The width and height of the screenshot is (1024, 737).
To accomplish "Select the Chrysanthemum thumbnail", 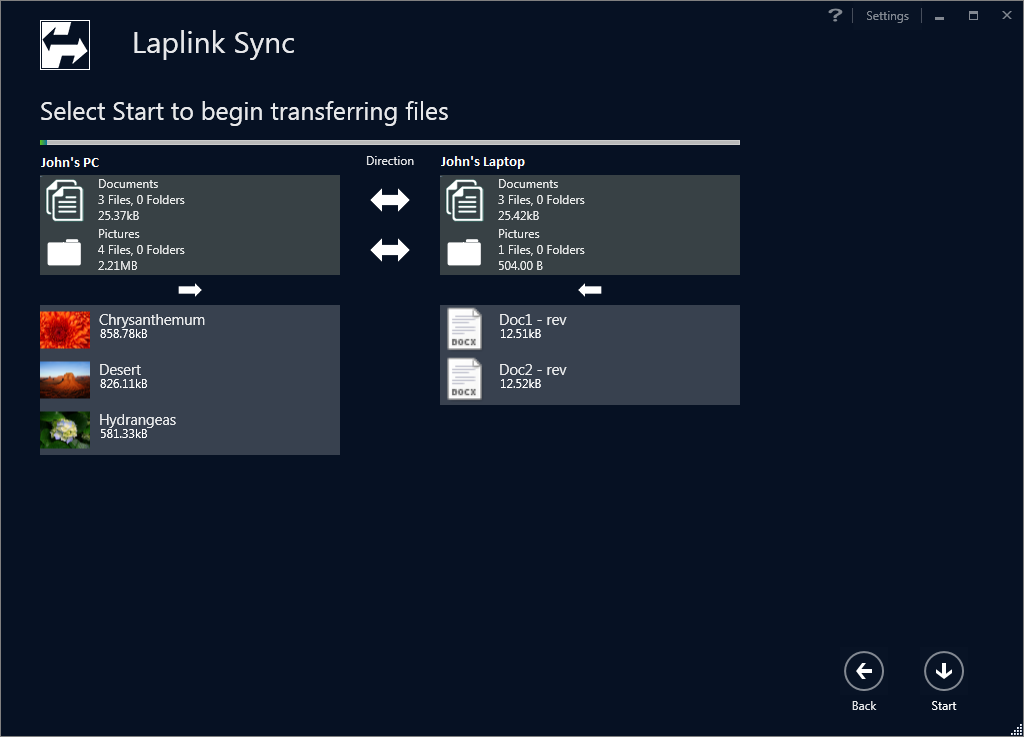I will [x=65, y=330].
